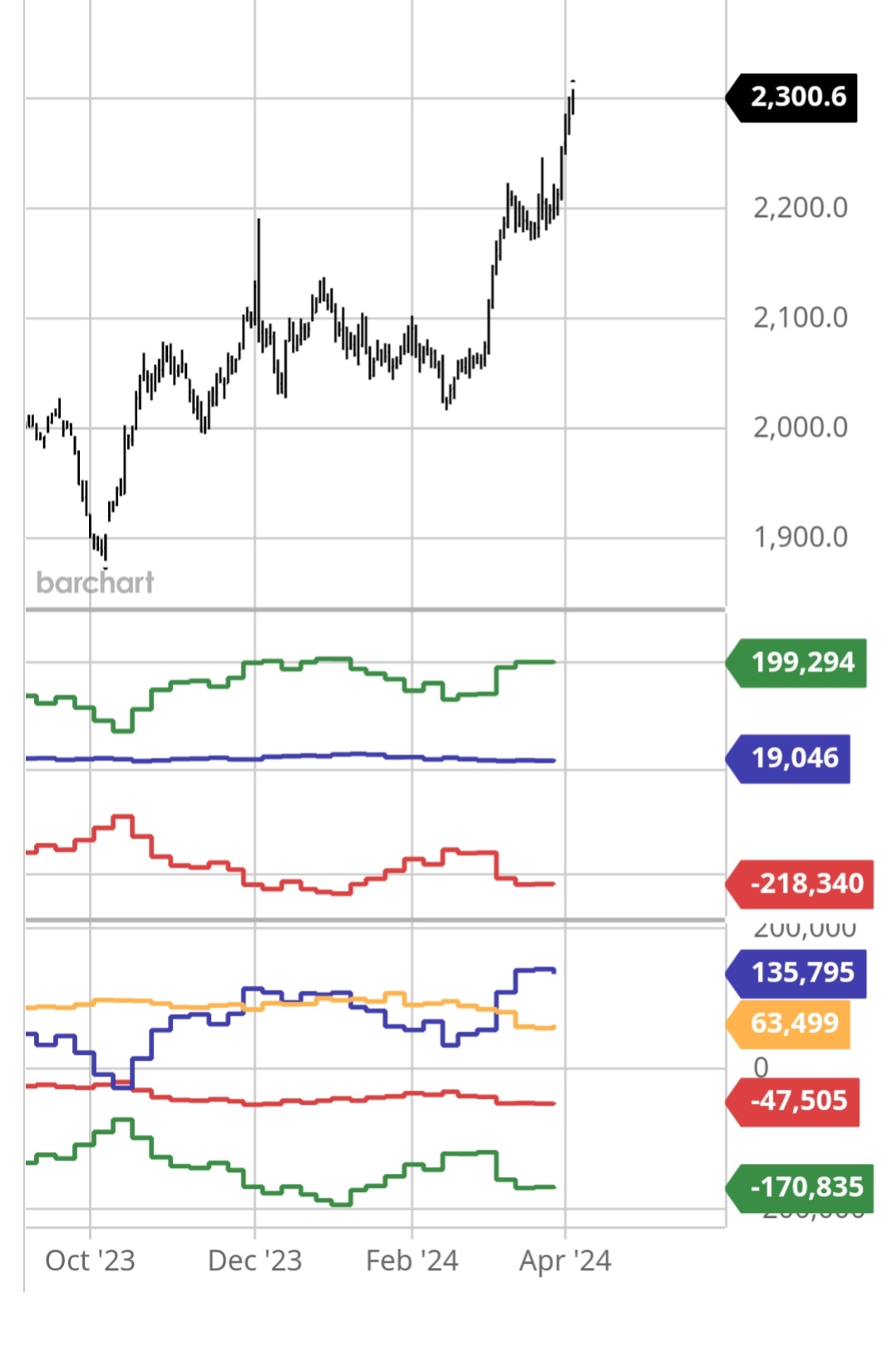Select the 2,000.0 price axis label
Image resolution: width=896 pixels, height=1361 pixels.
pyautogui.click(x=800, y=427)
